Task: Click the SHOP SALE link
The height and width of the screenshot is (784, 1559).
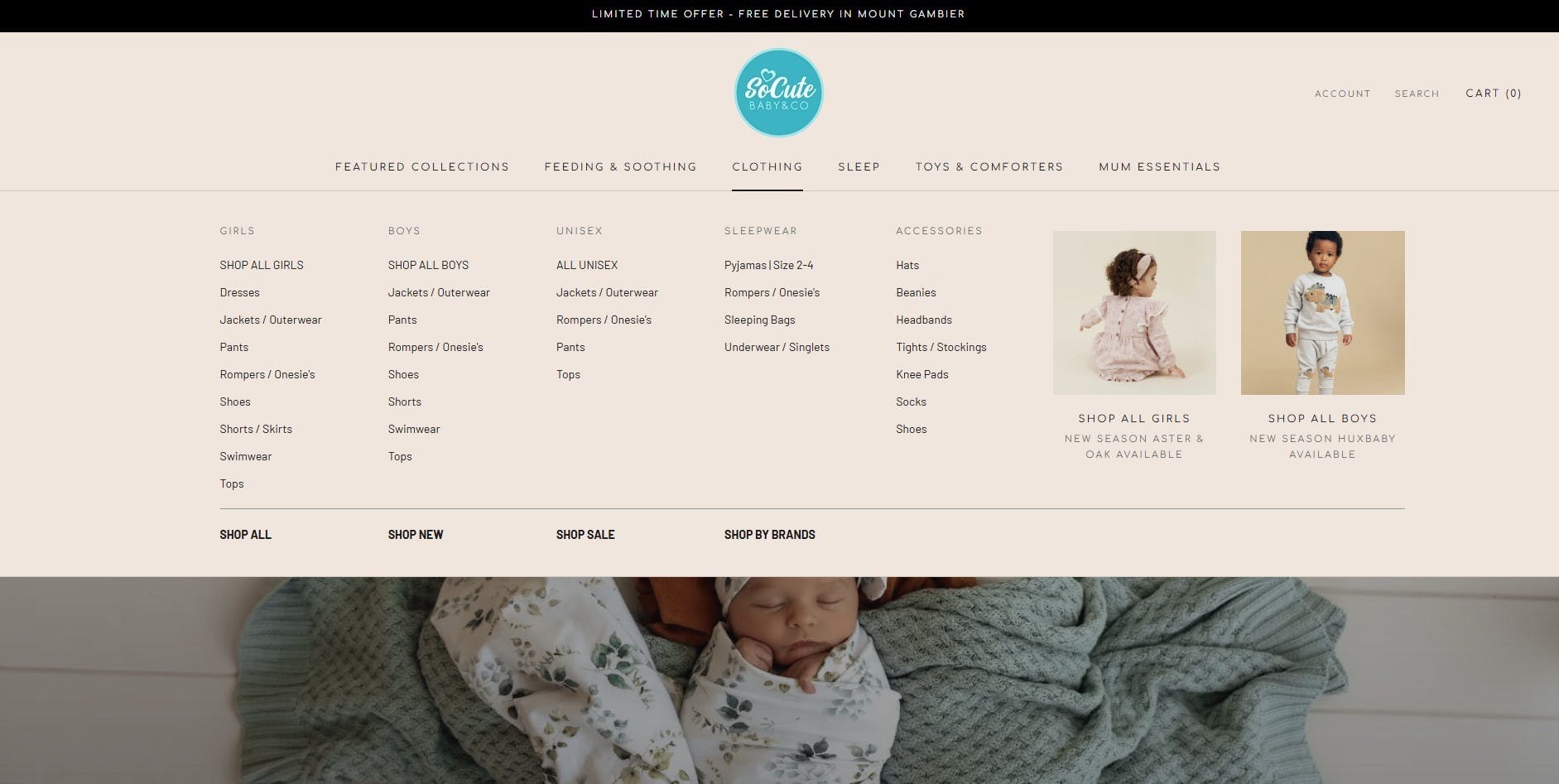Action: point(585,535)
